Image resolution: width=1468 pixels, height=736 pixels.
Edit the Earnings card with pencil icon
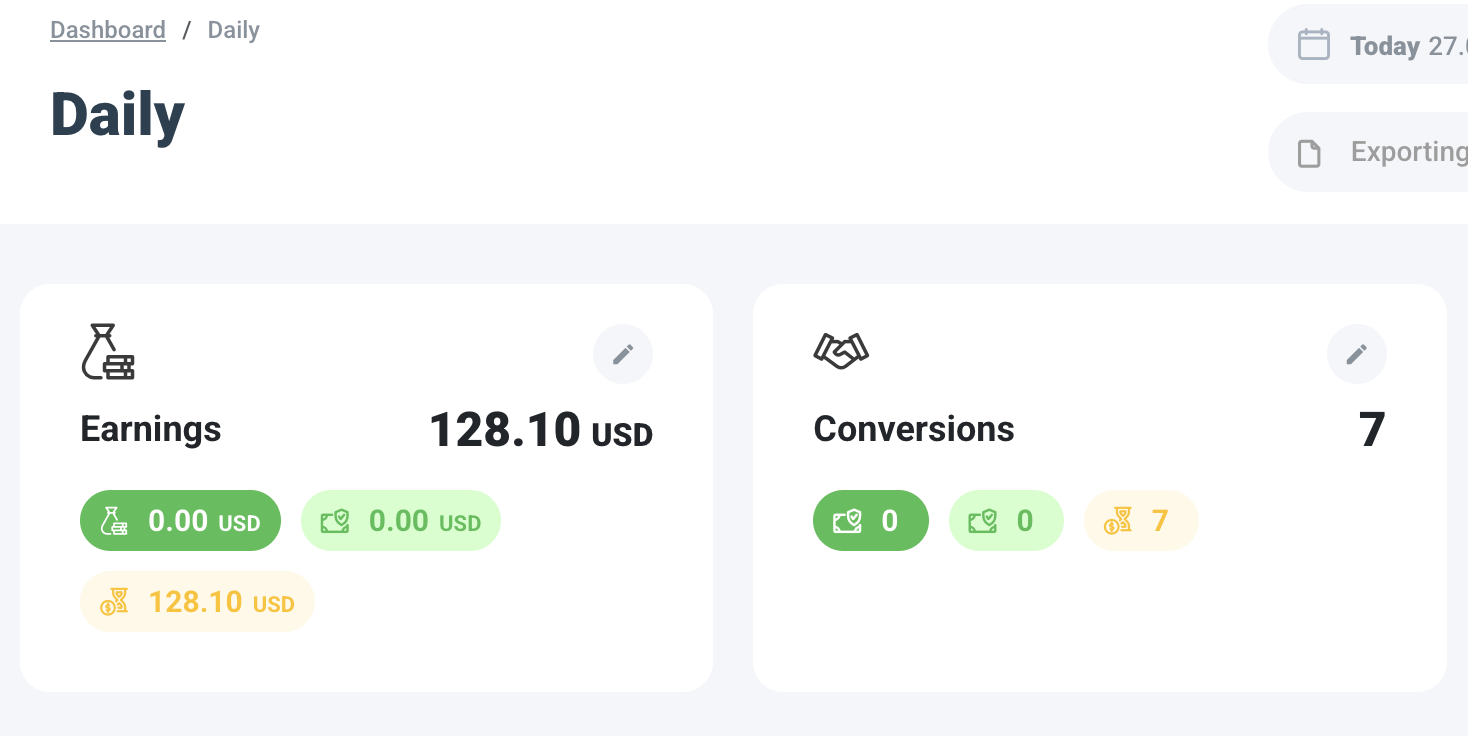coord(623,354)
